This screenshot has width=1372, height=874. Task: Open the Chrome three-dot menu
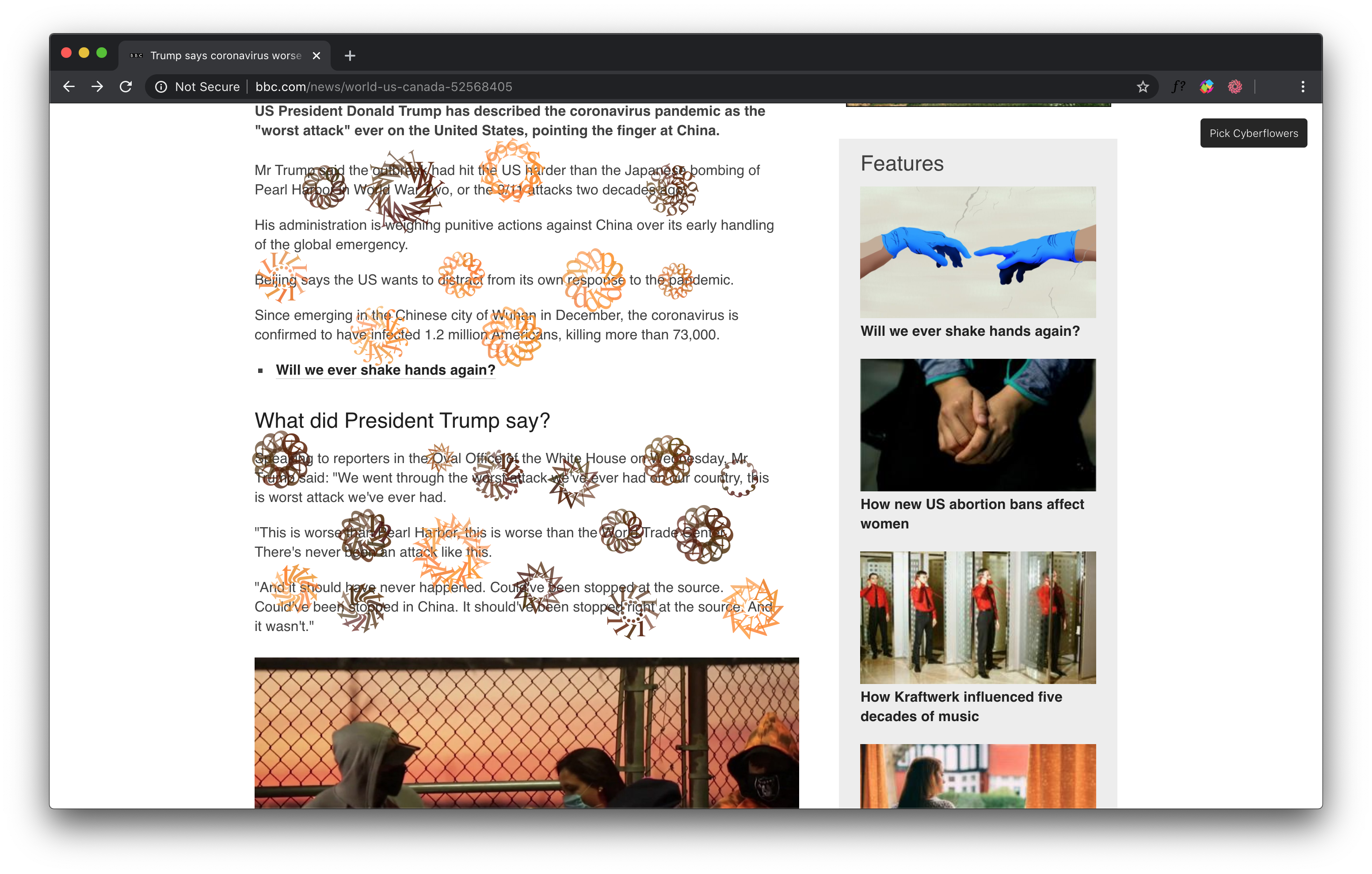(x=1303, y=87)
